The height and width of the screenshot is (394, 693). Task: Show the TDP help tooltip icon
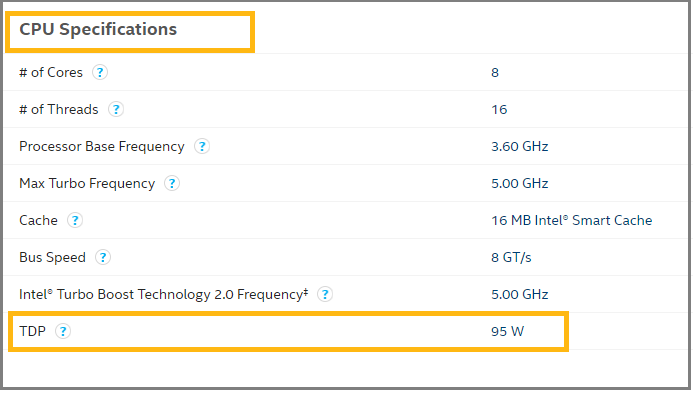(x=63, y=331)
